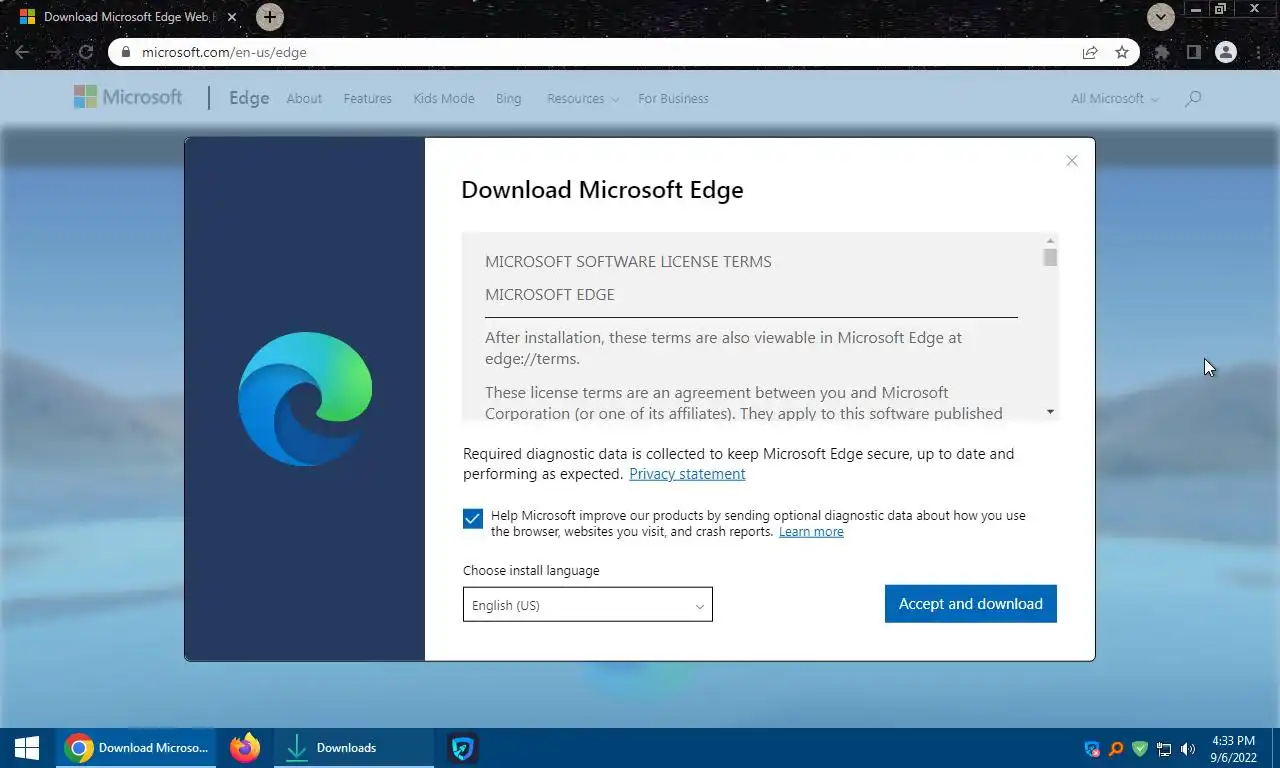The width and height of the screenshot is (1280, 768).
Task: Open the Bing menu item
Action: [508, 98]
